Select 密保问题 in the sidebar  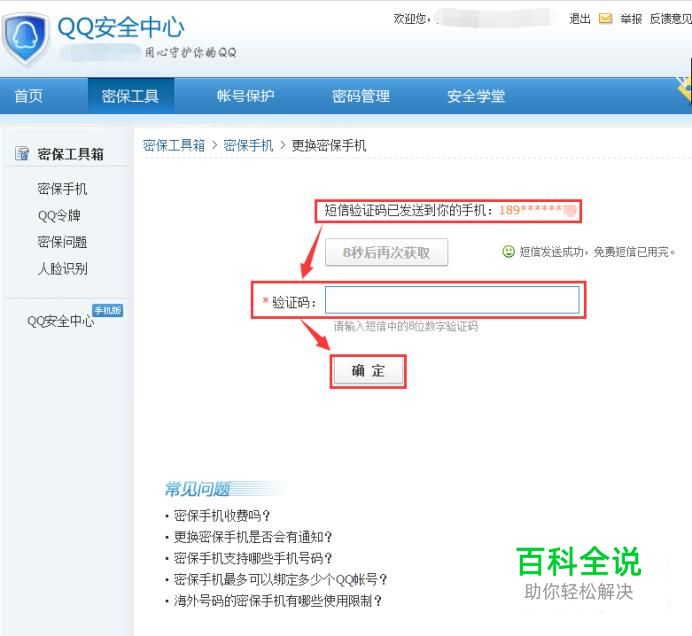point(62,242)
